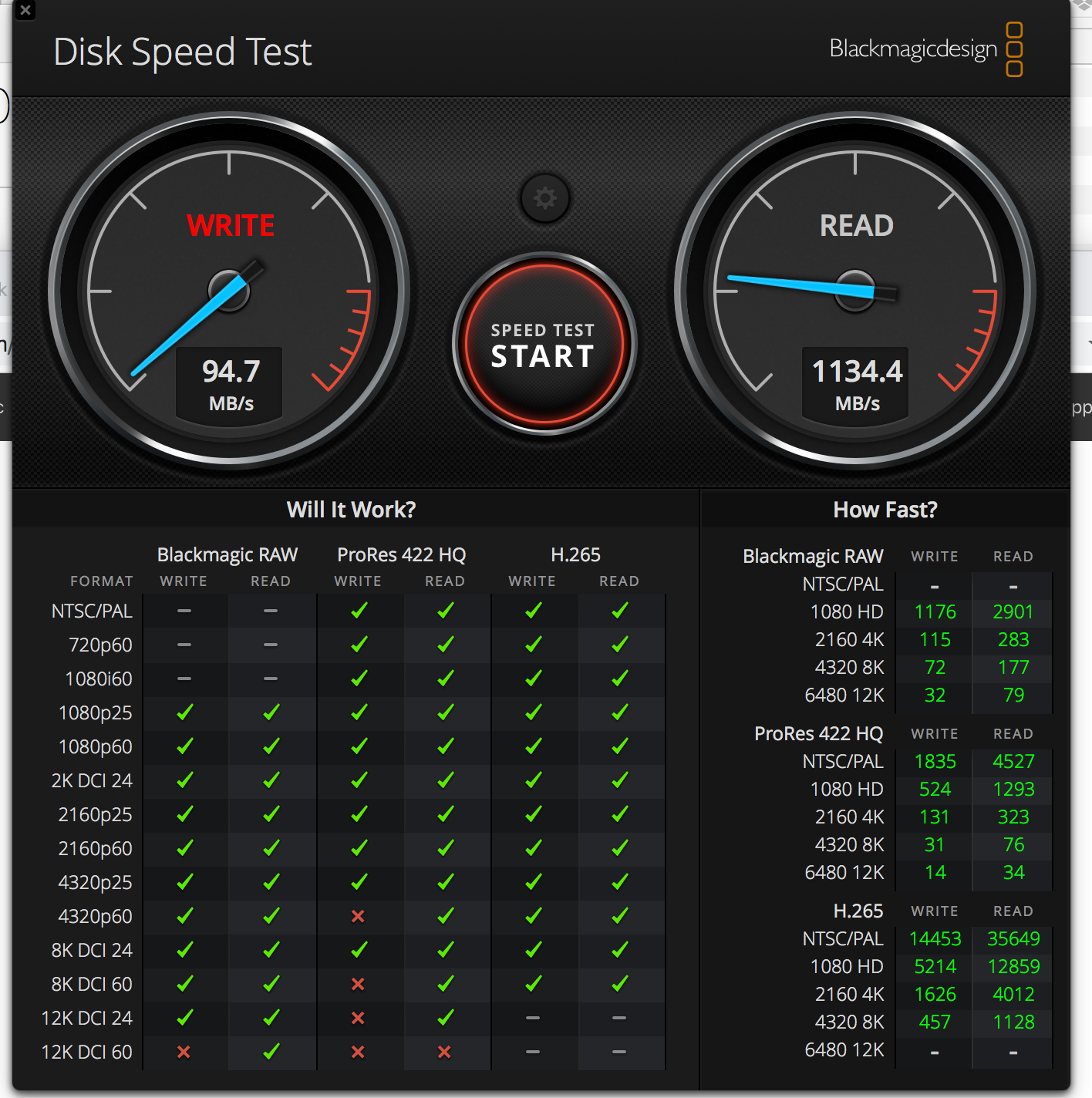Click the "12859" H.265 1080 HD read value
This screenshot has width=1092, height=1098.
coord(1013,967)
